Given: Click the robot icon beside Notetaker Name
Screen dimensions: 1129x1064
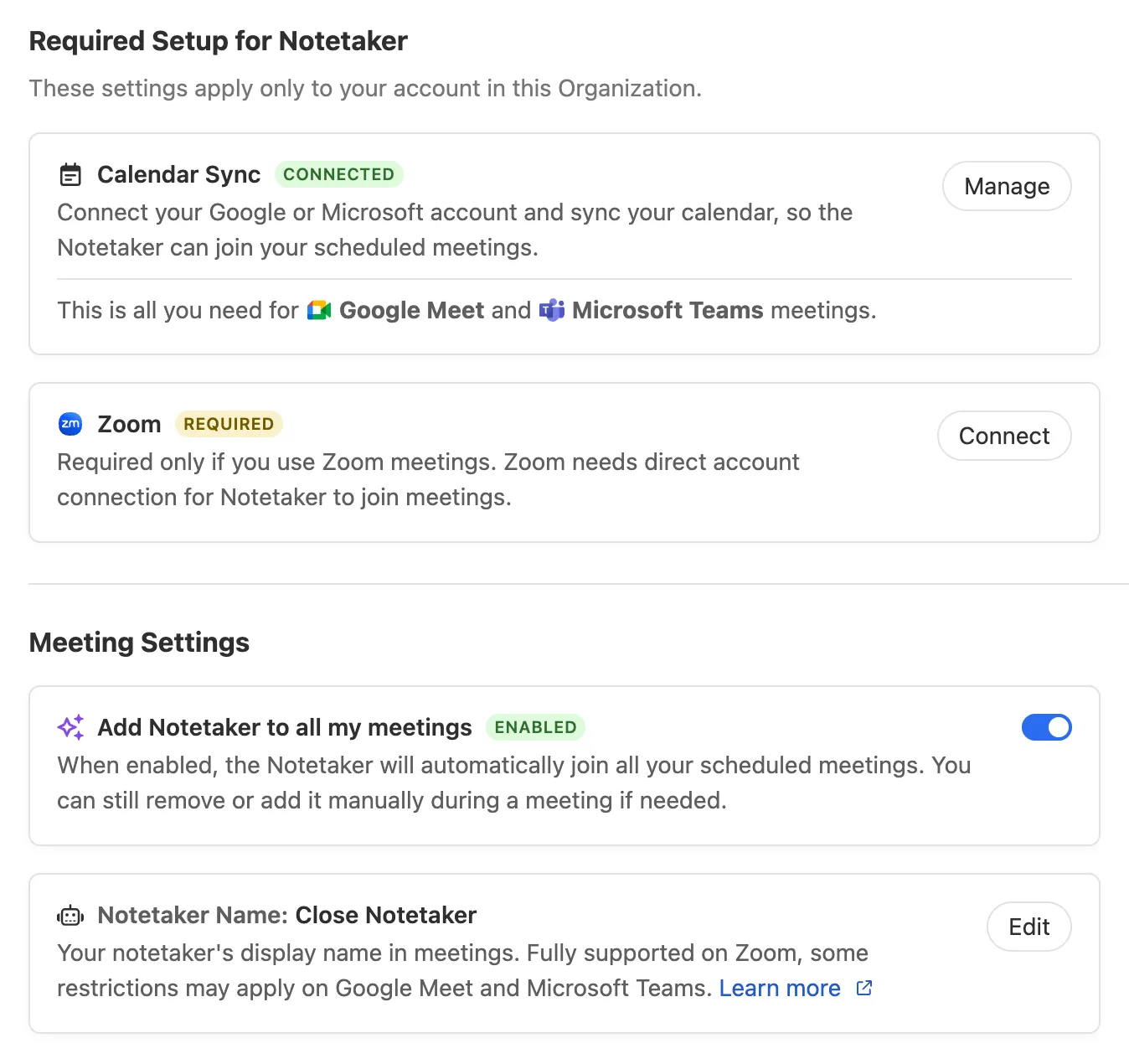Looking at the screenshot, I should click(x=70, y=916).
